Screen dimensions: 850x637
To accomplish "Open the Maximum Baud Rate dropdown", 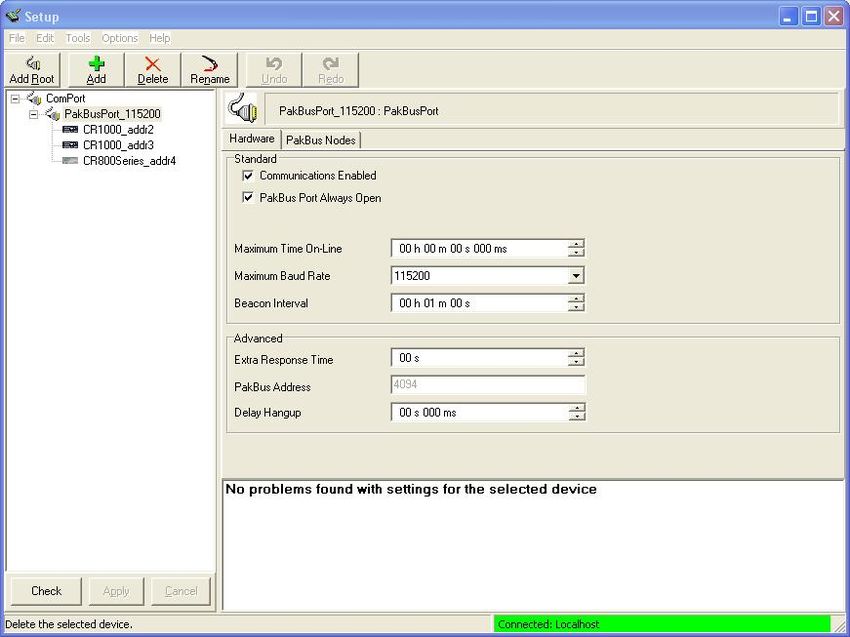I will tap(576, 276).
